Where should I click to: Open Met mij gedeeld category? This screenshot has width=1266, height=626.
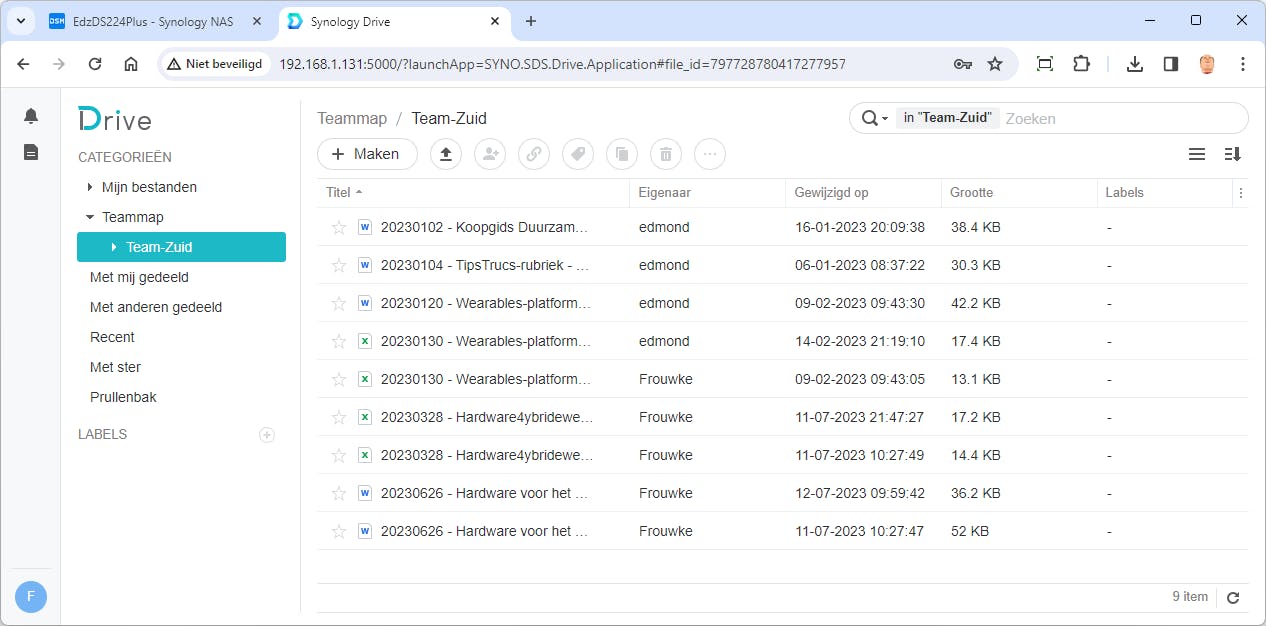[x=139, y=277]
